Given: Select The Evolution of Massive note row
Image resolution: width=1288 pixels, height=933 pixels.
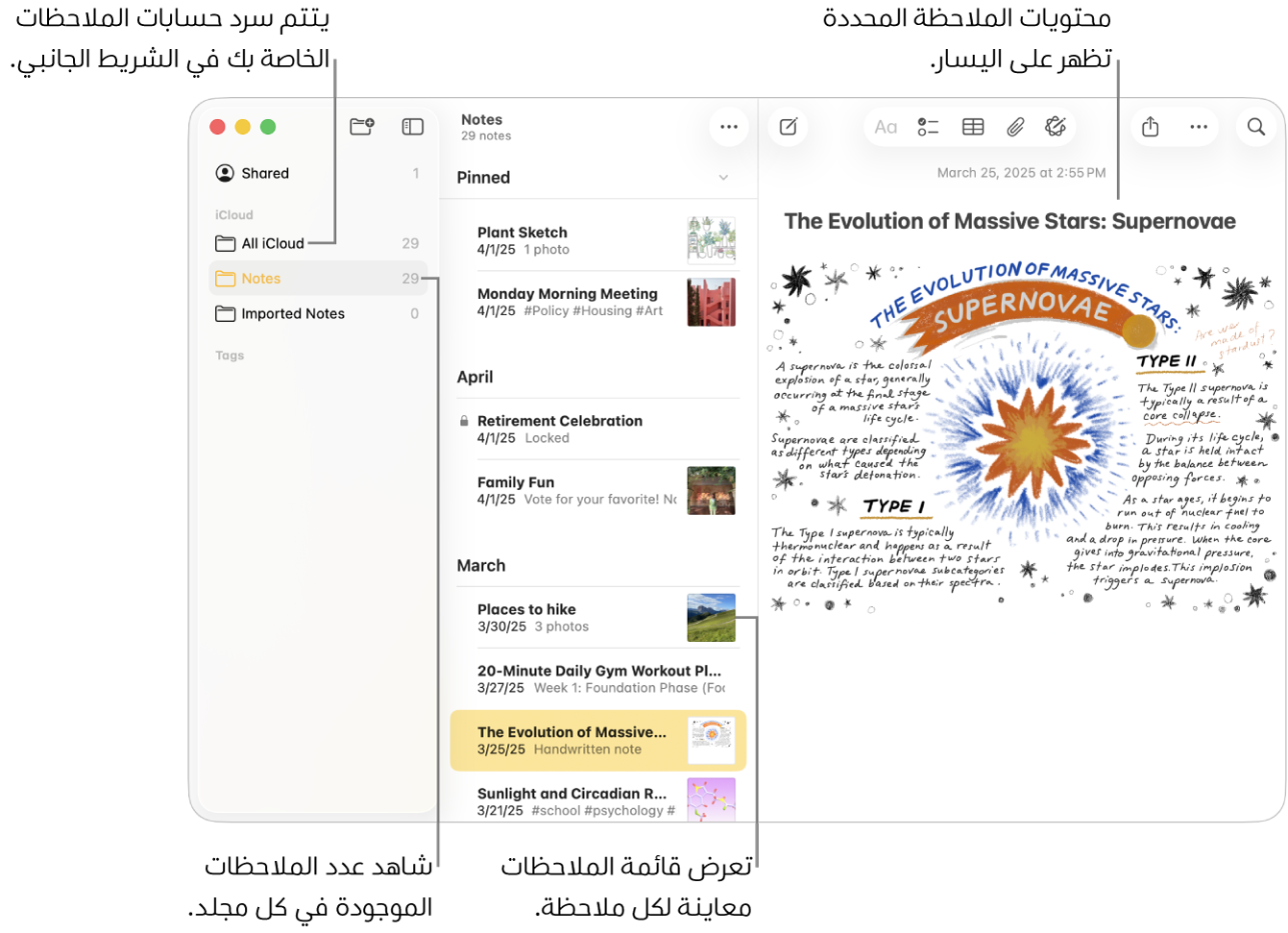Looking at the screenshot, I should coord(597,741).
